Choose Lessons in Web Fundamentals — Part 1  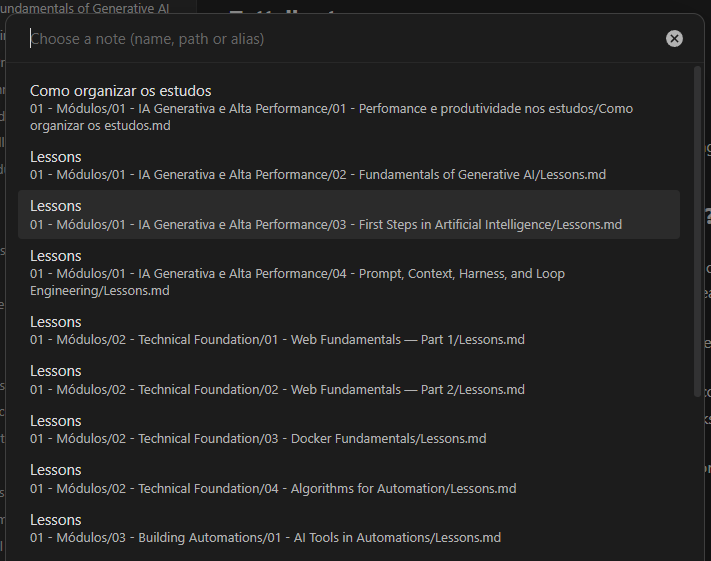tap(349, 331)
